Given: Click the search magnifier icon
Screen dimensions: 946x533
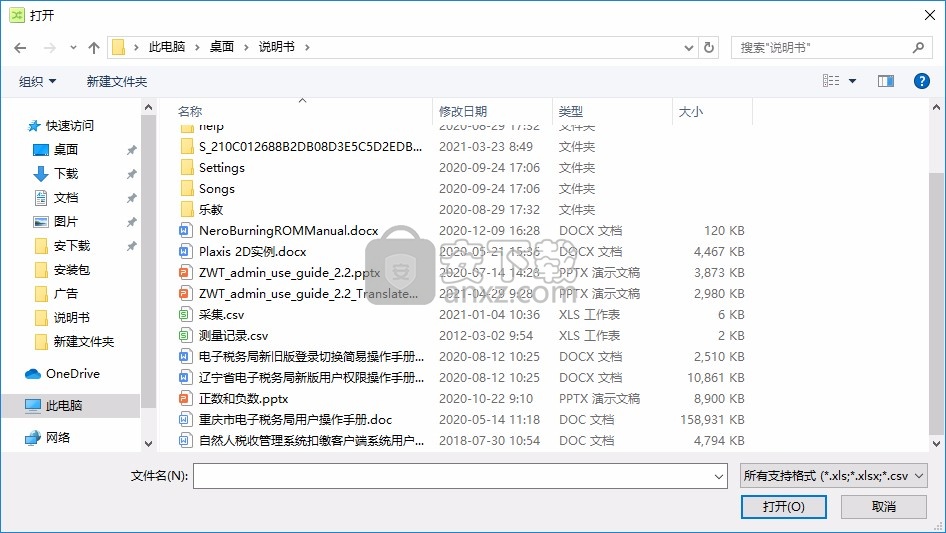Looking at the screenshot, I should pyautogui.click(x=918, y=47).
